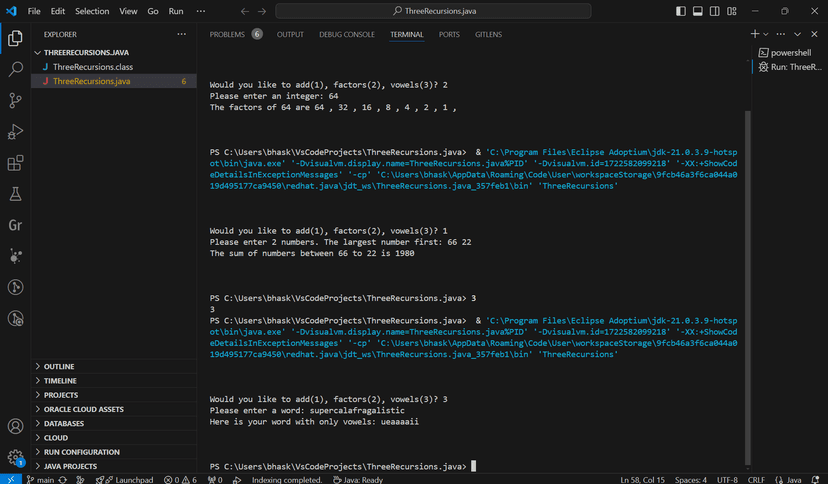Open terminal panel more actions ellipsis
The image size is (828, 484).
pos(780,34)
